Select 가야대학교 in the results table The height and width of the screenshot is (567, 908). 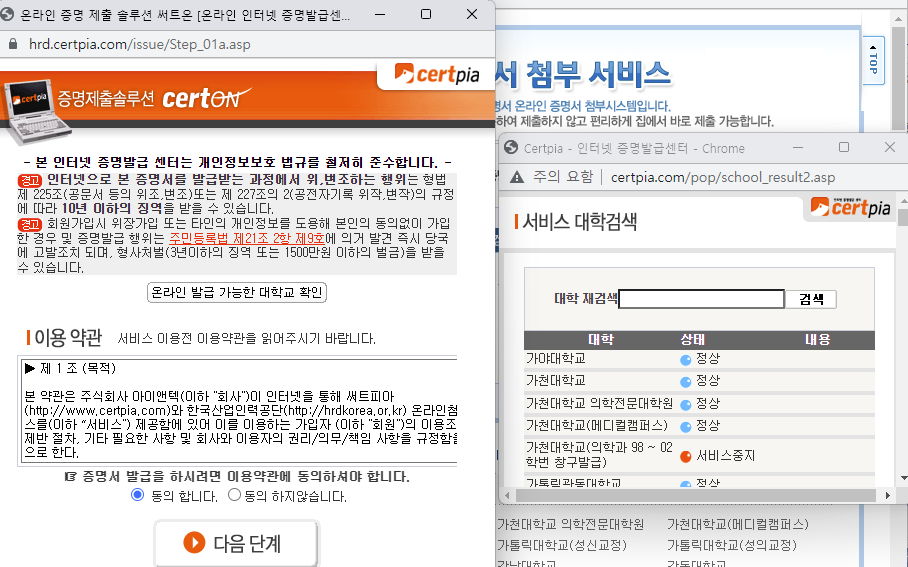coord(555,359)
